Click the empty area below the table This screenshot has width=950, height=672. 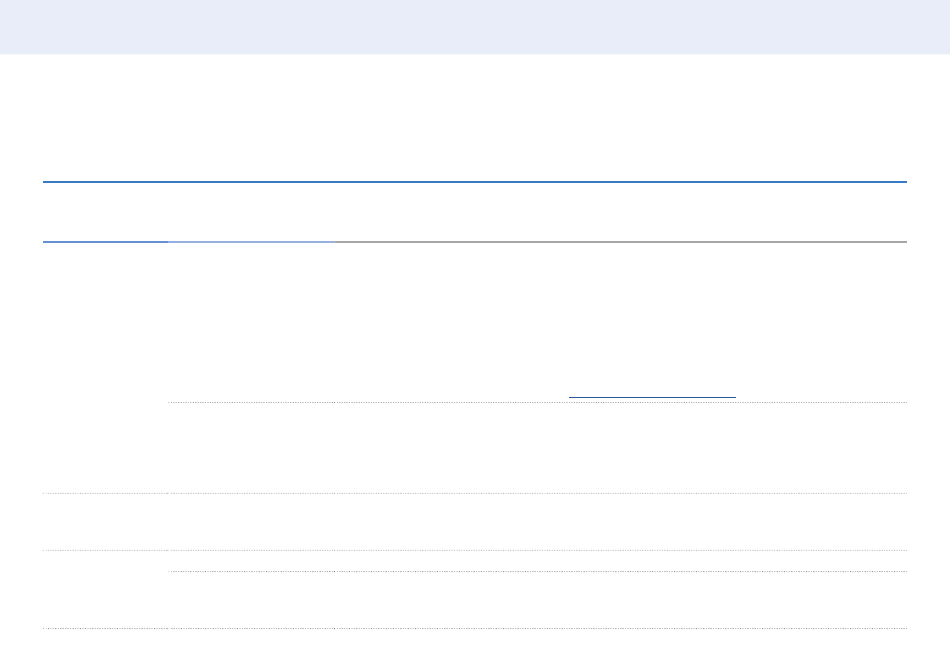point(475,651)
